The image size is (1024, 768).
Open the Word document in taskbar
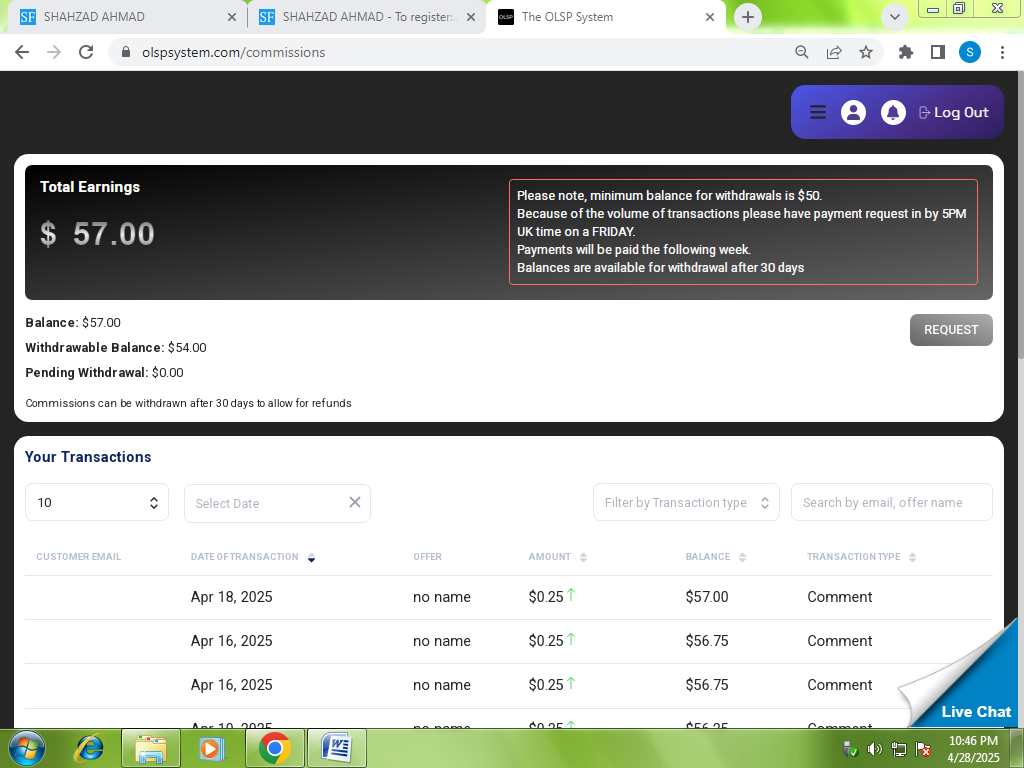pyautogui.click(x=336, y=748)
